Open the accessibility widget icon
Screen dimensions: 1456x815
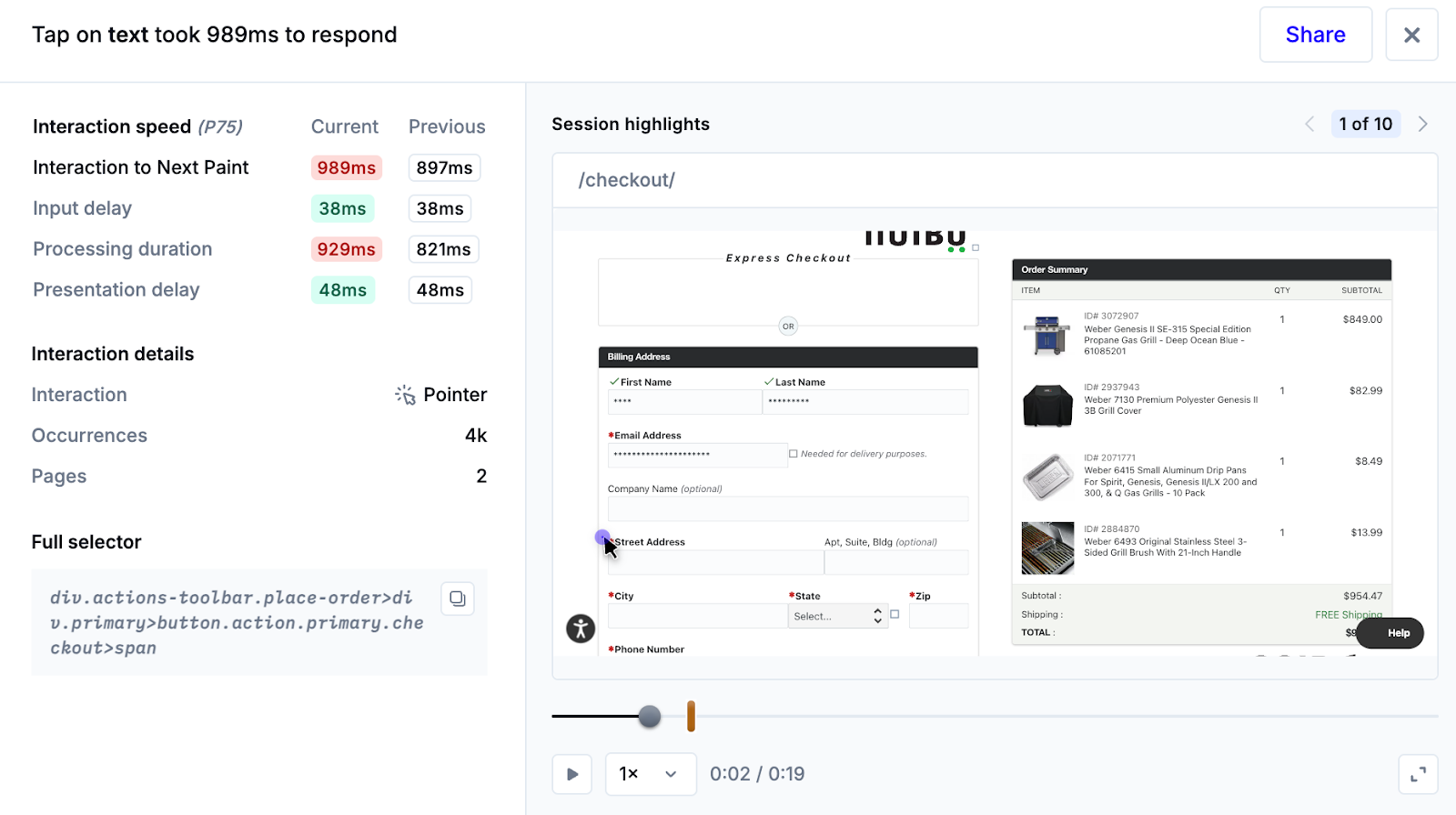click(581, 629)
